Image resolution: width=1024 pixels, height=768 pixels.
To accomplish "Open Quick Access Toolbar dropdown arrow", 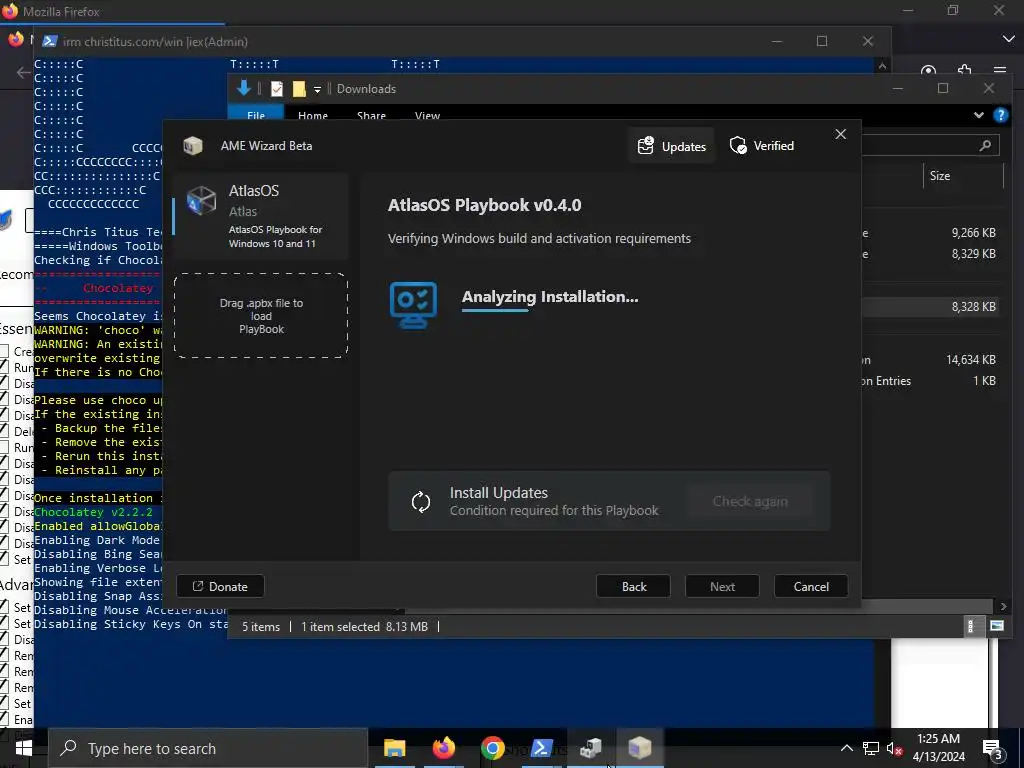I will click(317, 89).
